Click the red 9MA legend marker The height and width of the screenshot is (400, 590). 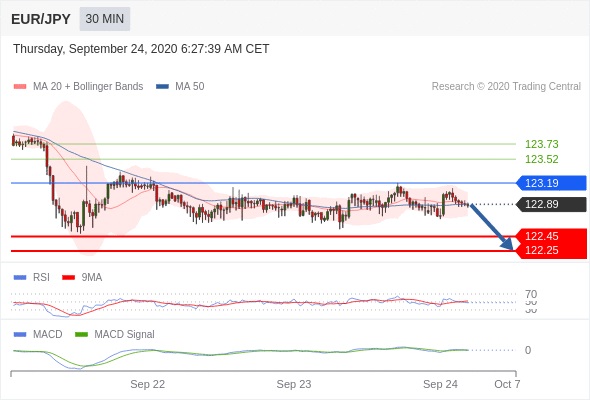[68, 278]
